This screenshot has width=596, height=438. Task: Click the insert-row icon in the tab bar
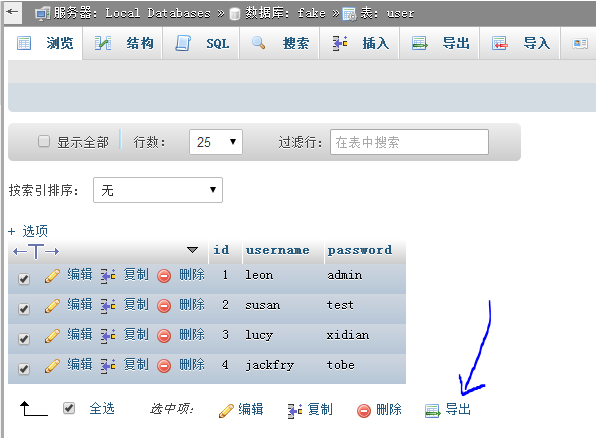click(x=340, y=43)
